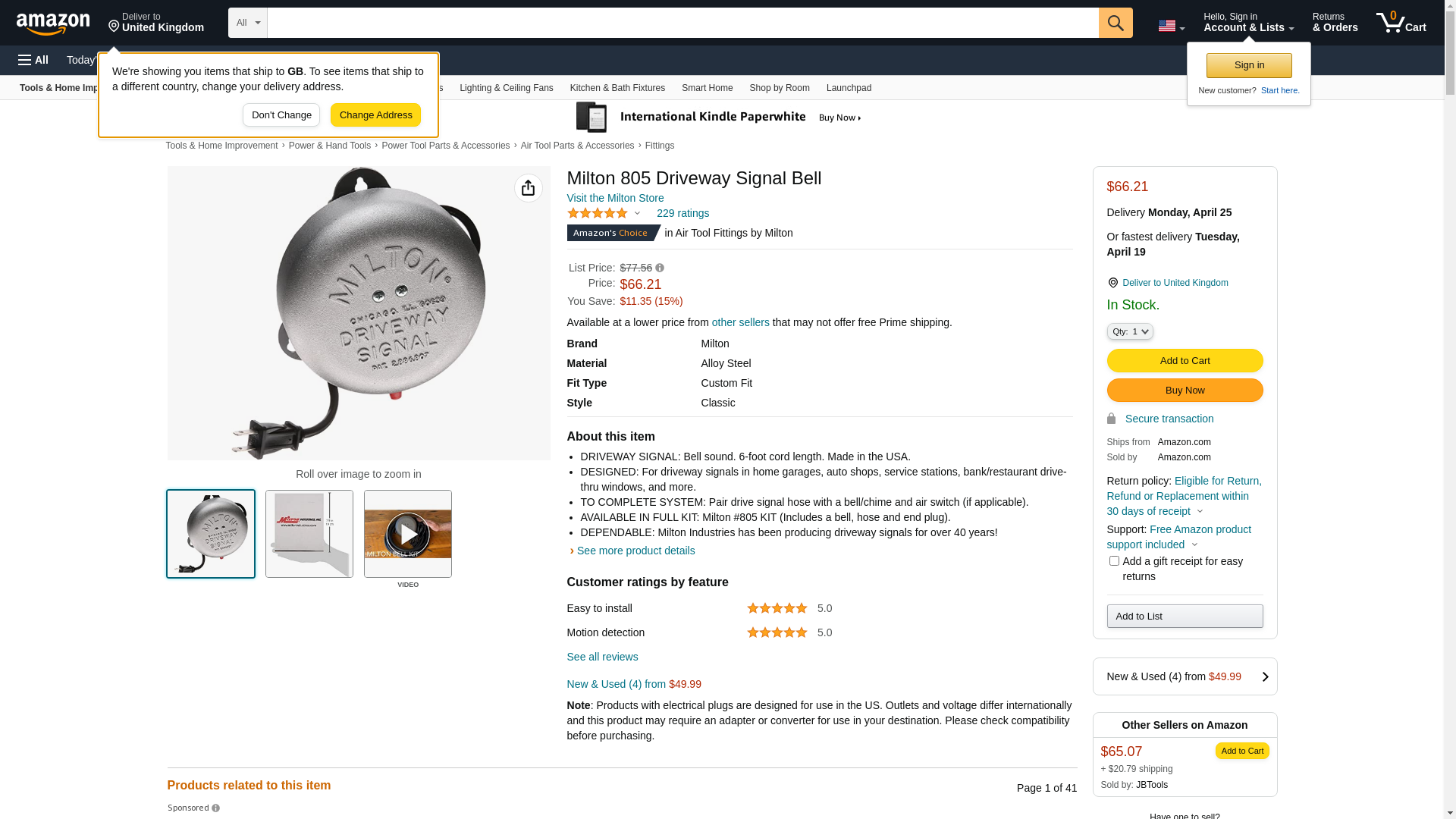Click the Buy Now button
The image size is (1456, 819).
pos(1185,391)
